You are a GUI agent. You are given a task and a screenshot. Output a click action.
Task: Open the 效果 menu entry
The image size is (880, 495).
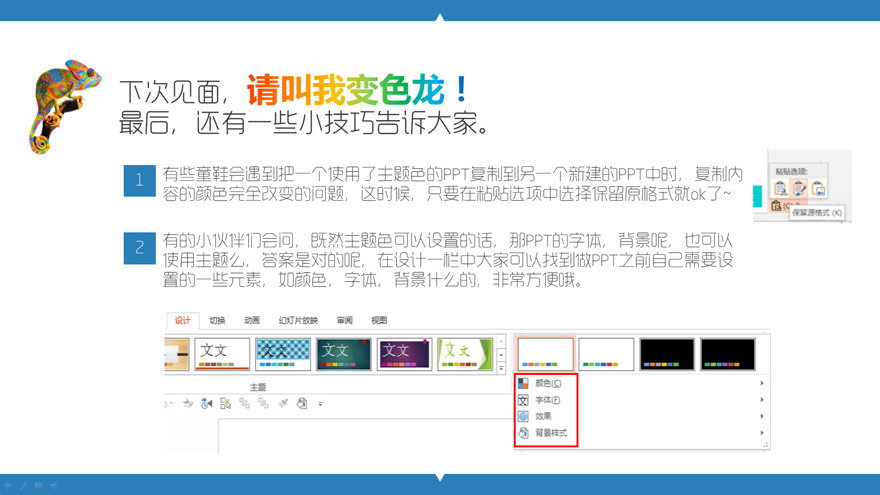click(543, 416)
